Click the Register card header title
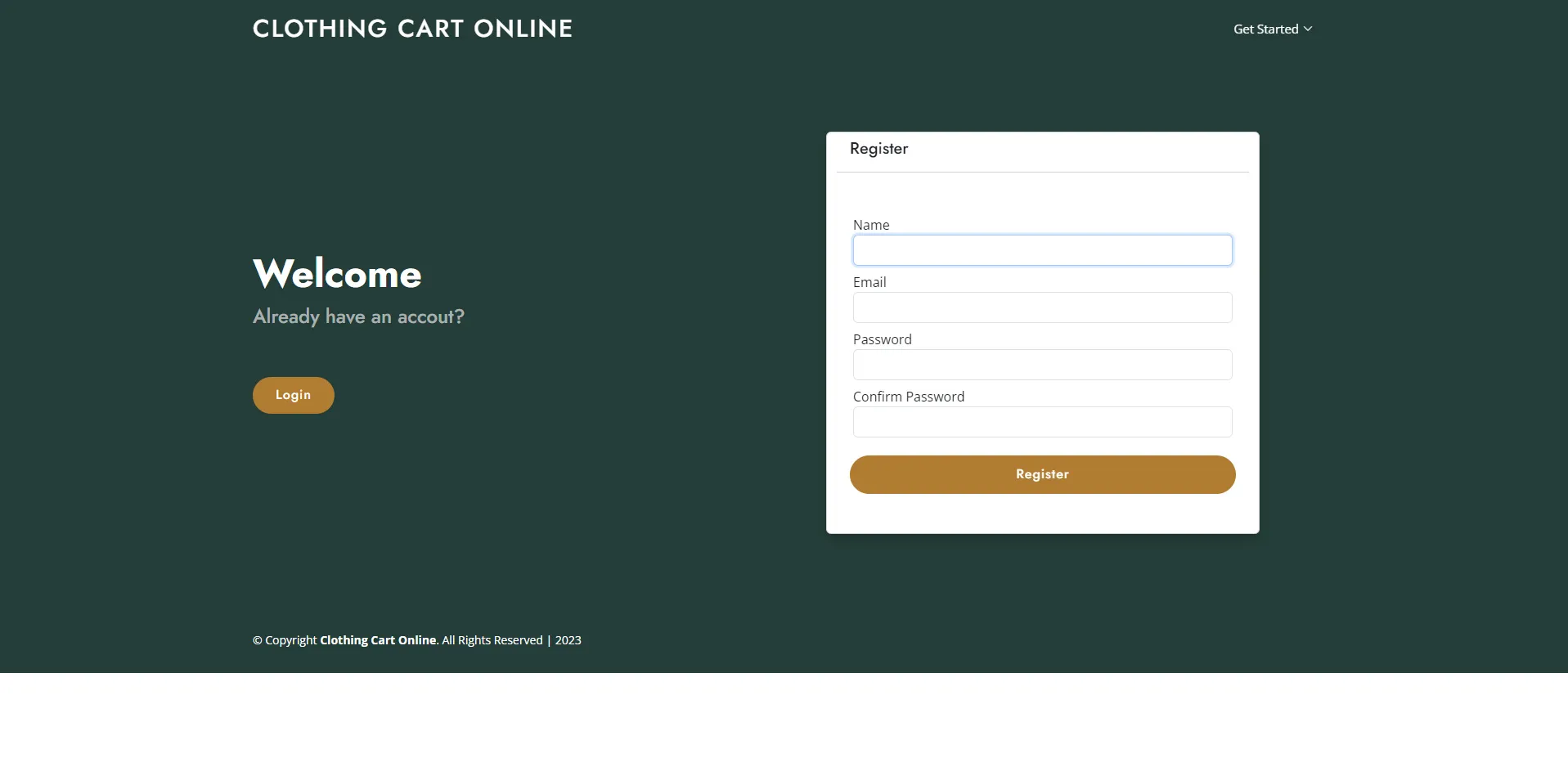 878,149
